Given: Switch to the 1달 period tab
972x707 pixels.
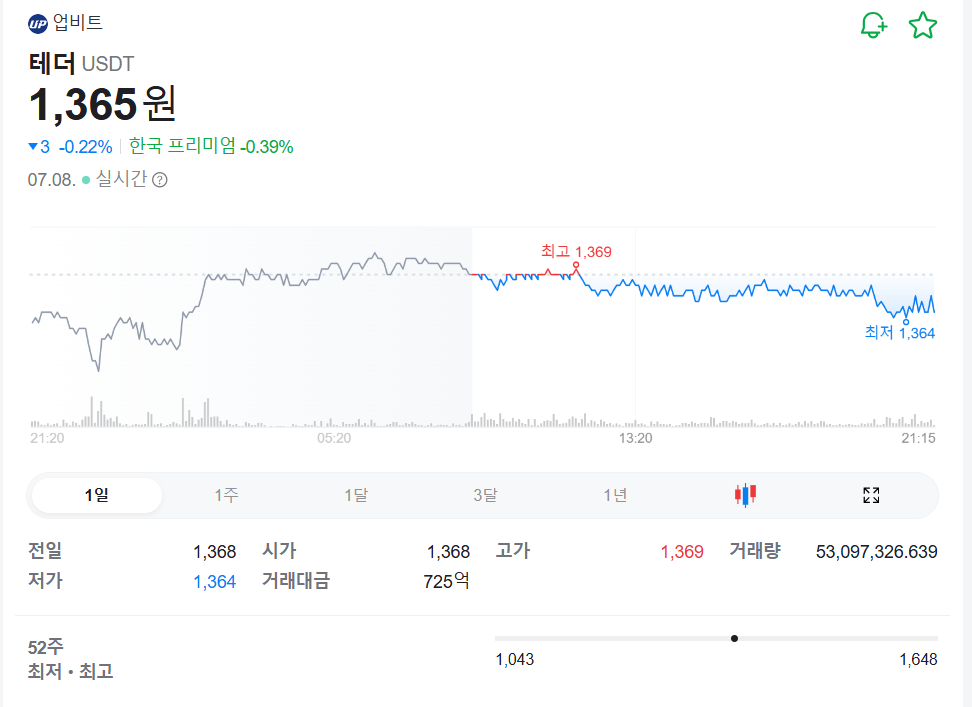Looking at the screenshot, I should tap(356, 494).
